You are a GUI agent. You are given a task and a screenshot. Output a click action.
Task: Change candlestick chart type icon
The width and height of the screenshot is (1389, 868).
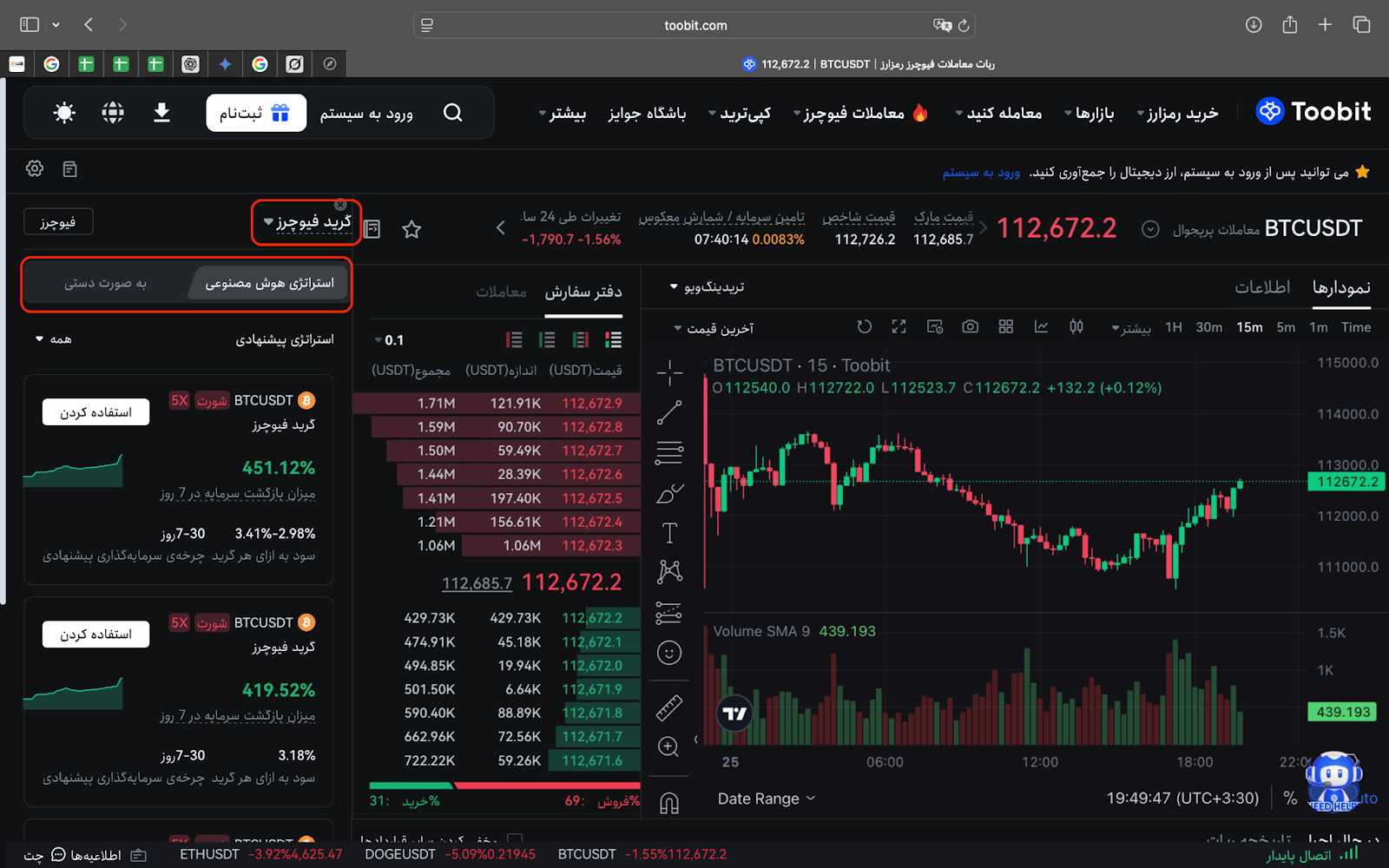[x=1076, y=327]
